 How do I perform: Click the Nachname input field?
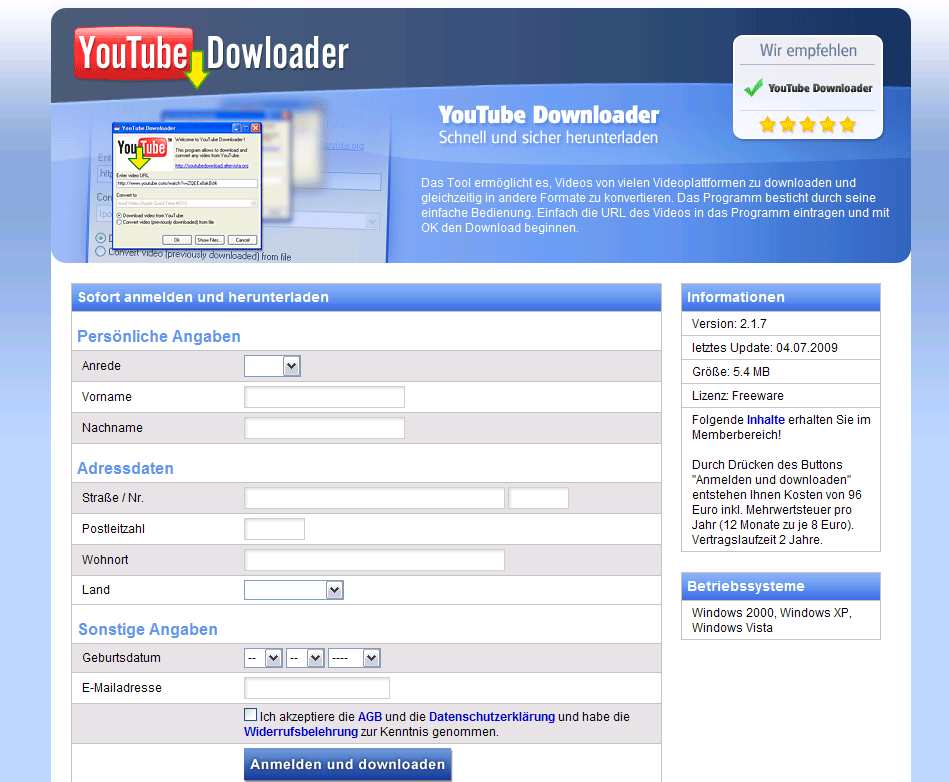coord(324,428)
